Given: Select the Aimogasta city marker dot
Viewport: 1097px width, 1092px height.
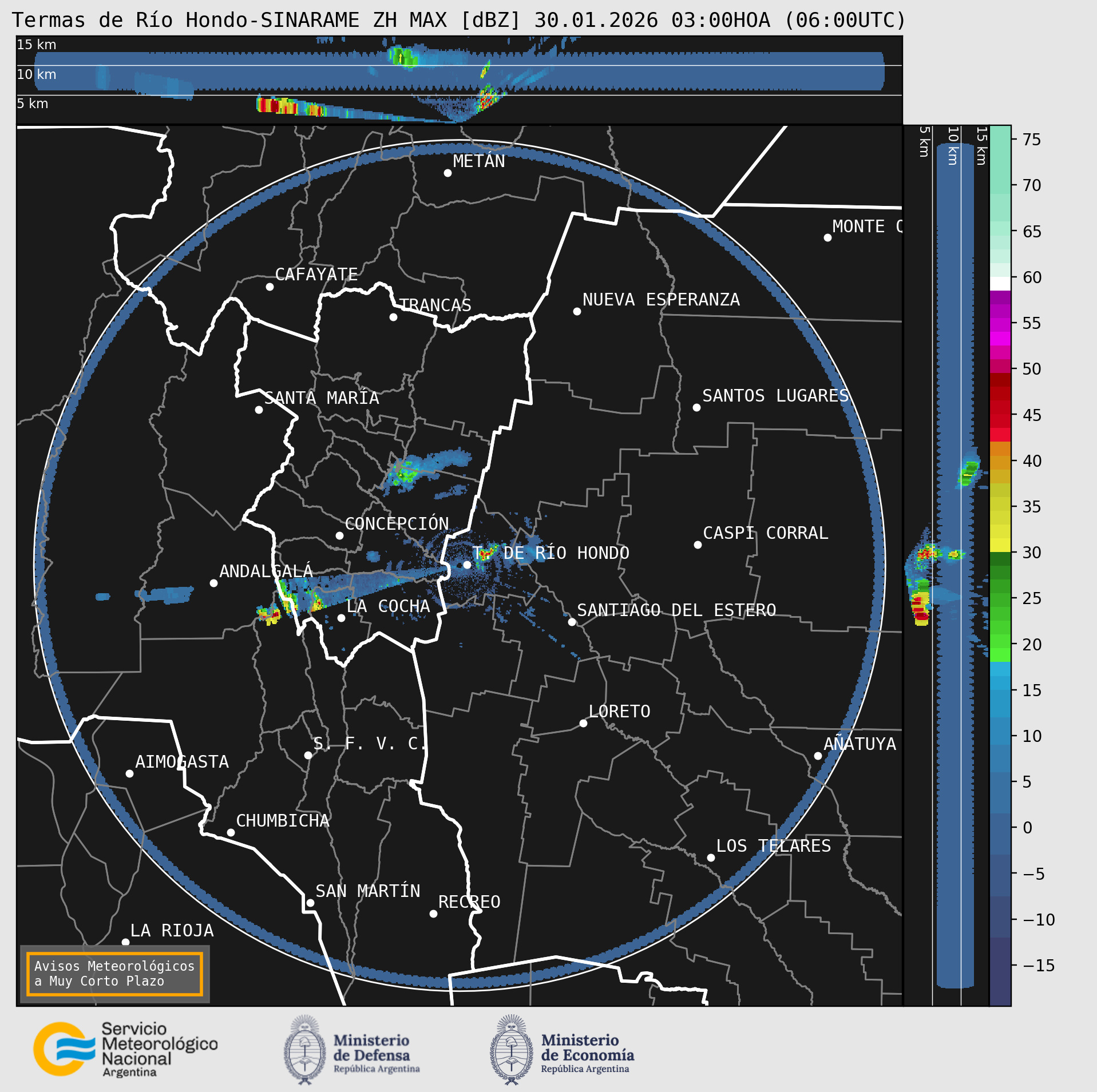Looking at the screenshot, I should (x=129, y=773).
